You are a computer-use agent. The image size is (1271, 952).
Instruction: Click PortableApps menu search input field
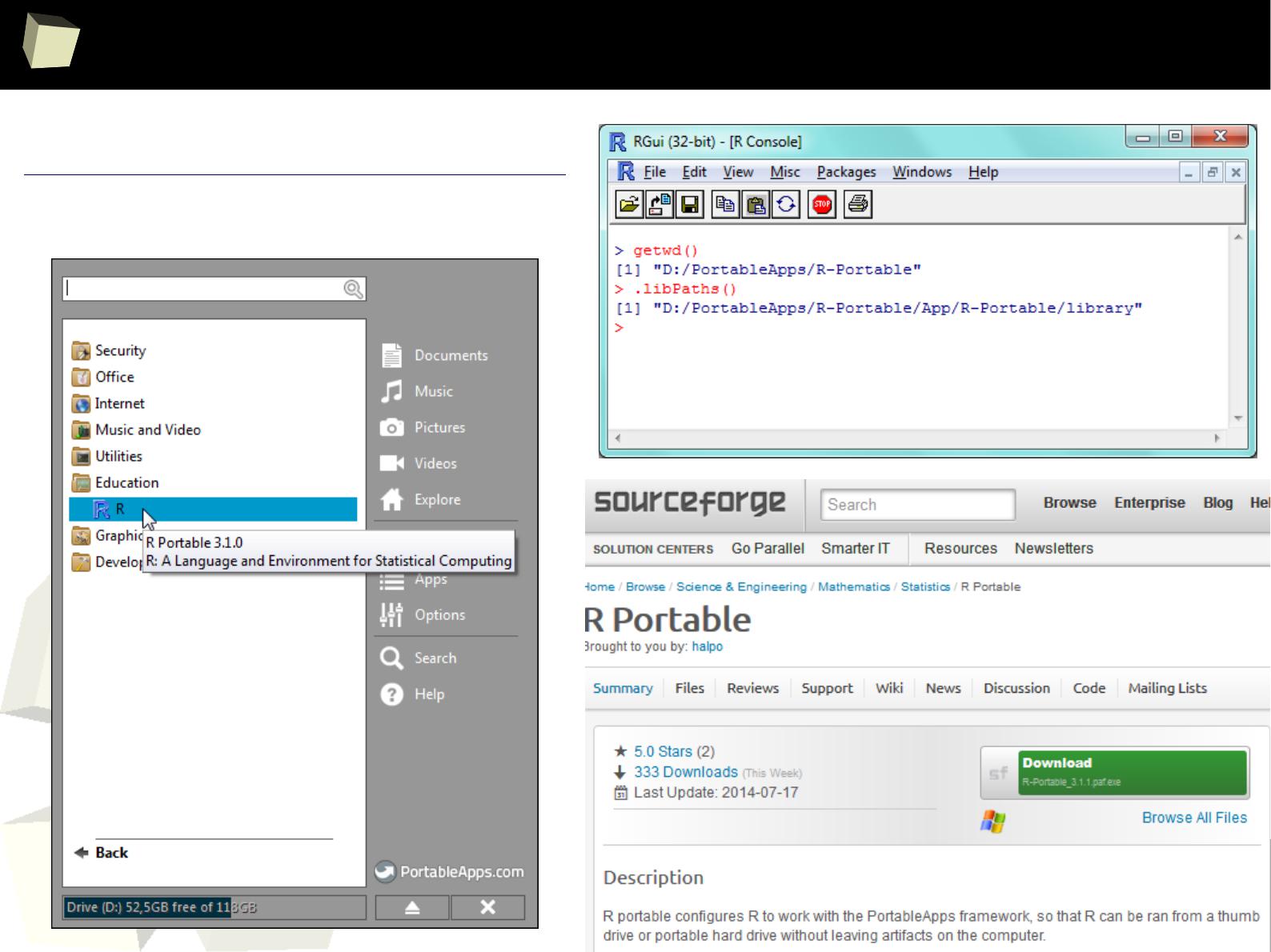click(214, 289)
